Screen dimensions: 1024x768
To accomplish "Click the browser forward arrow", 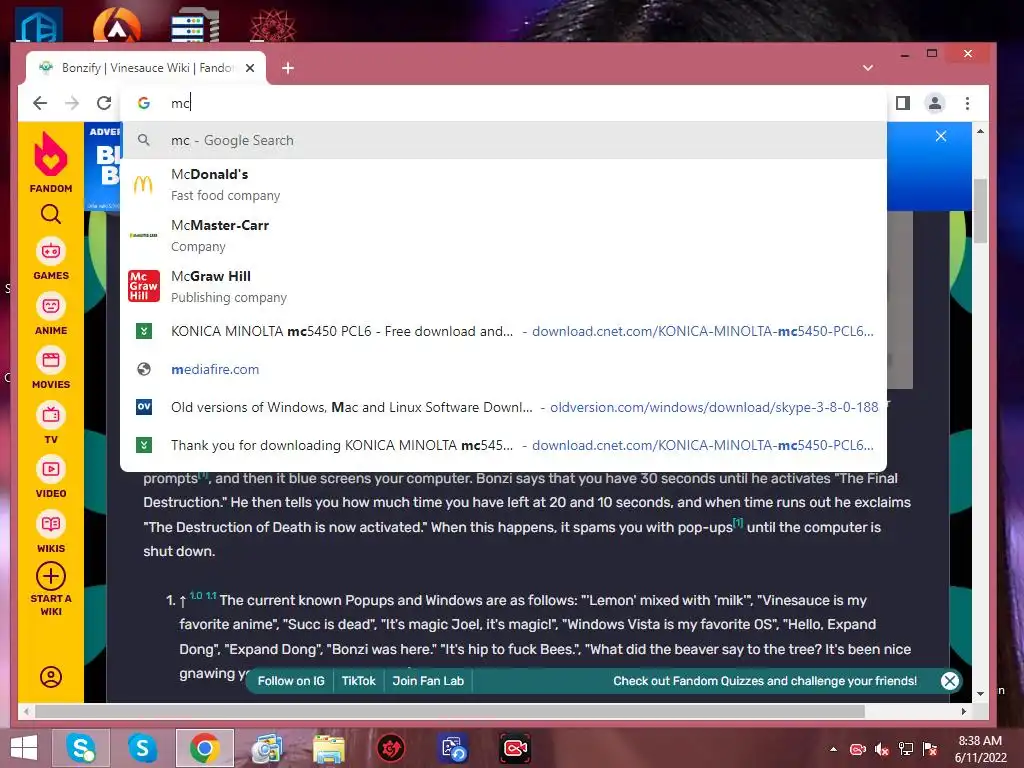I will [x=72, y=103].
